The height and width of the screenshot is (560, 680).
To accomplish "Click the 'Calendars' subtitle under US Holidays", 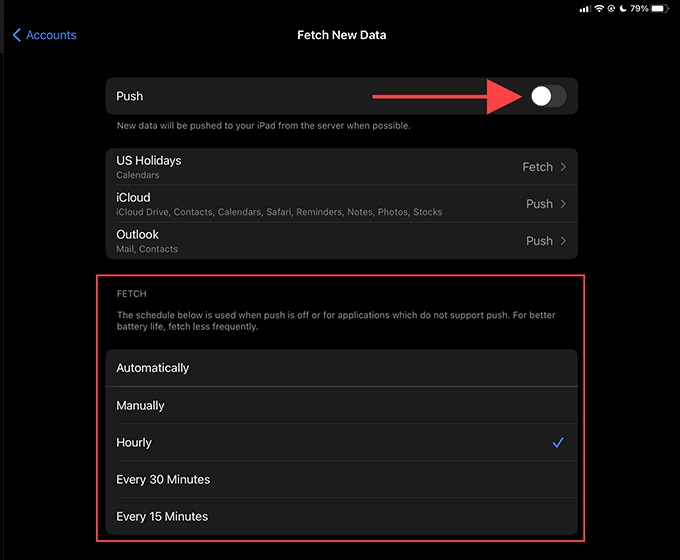I will [137, 175].
